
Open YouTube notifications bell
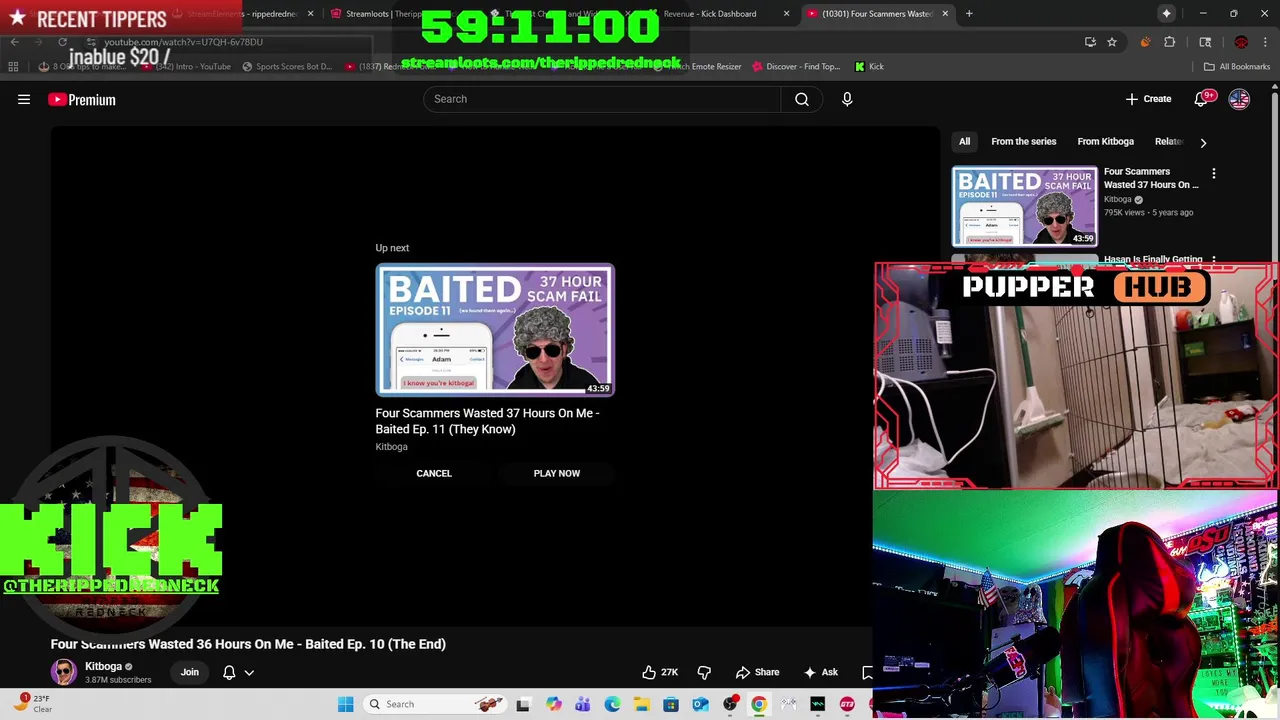[x=1203, y=99]
